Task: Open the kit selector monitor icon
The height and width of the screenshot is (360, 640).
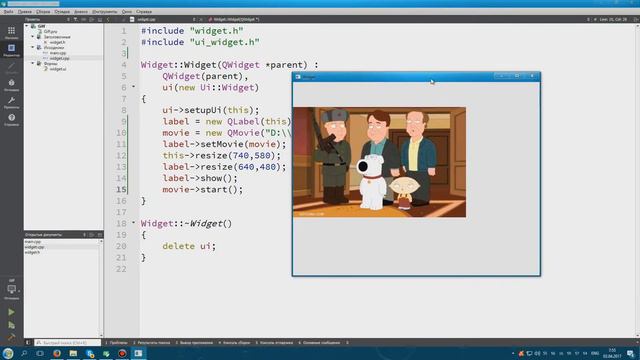Action: (x=11, y=289)
